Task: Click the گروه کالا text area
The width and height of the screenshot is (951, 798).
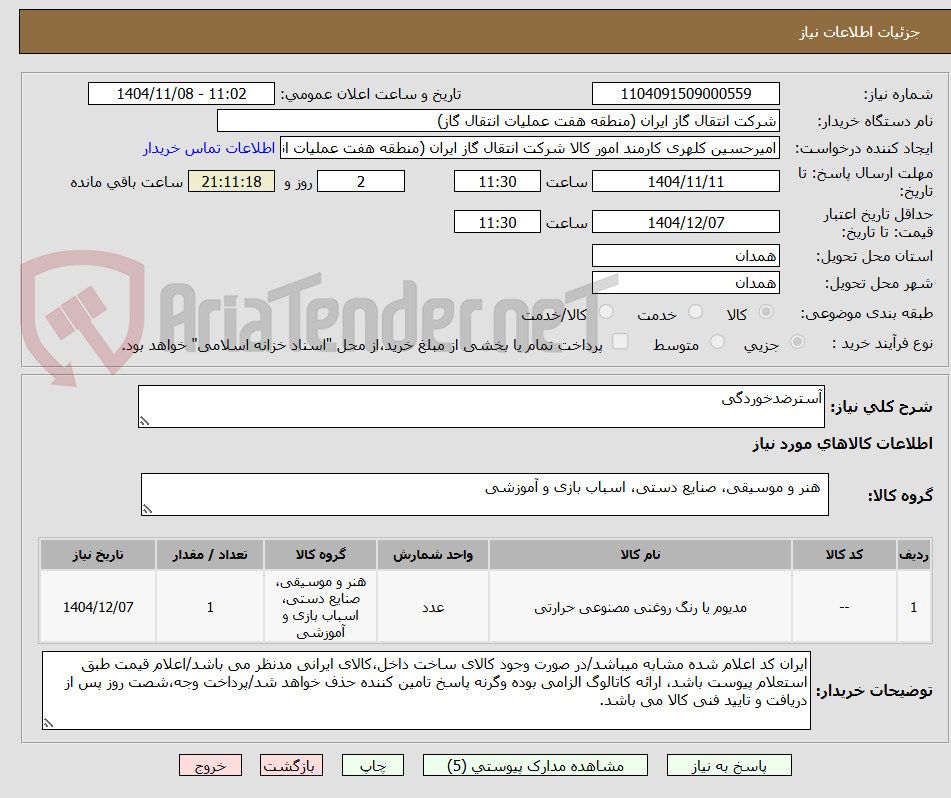Action: (x=485, y=494)
